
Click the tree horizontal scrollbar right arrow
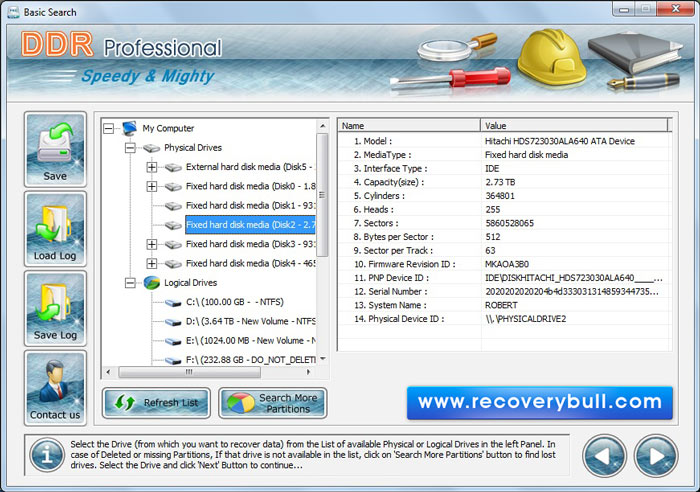(308, 372)
